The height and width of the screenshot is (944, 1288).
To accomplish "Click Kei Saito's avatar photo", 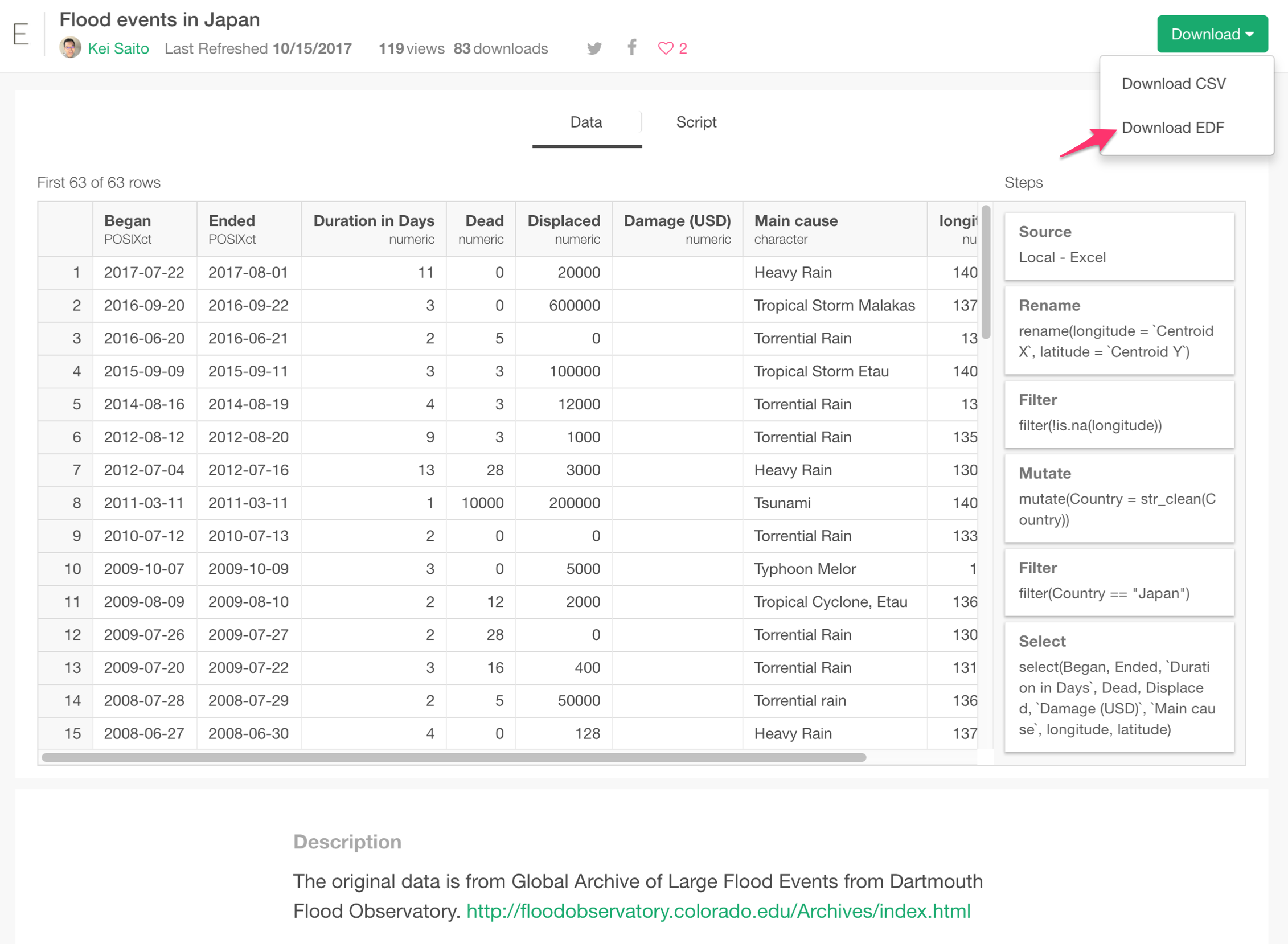I will 69,47.
